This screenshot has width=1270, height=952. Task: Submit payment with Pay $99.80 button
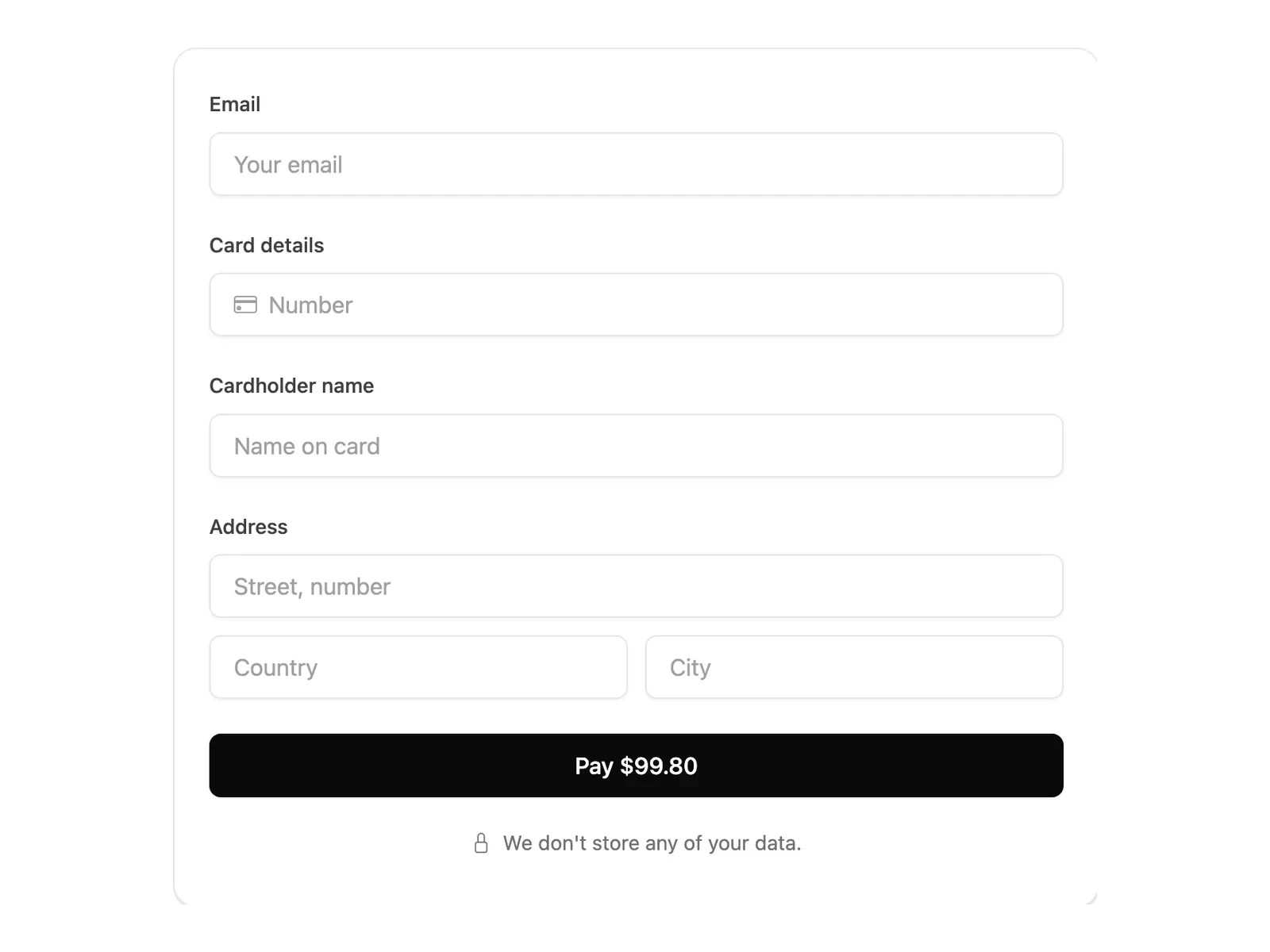(x=636, y=766)
